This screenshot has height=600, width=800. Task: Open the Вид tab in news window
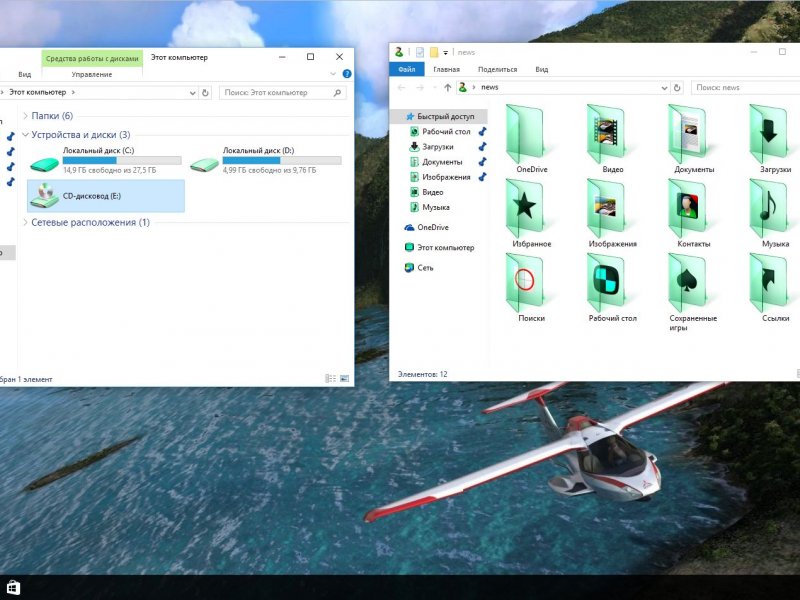pos(542,69)
